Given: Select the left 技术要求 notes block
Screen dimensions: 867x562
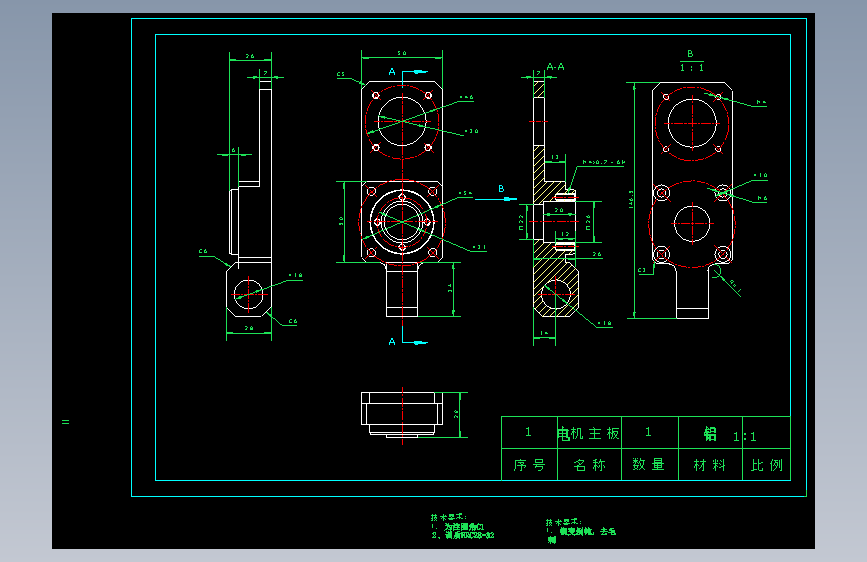Looking at the screenshot, I should (462, 527).
